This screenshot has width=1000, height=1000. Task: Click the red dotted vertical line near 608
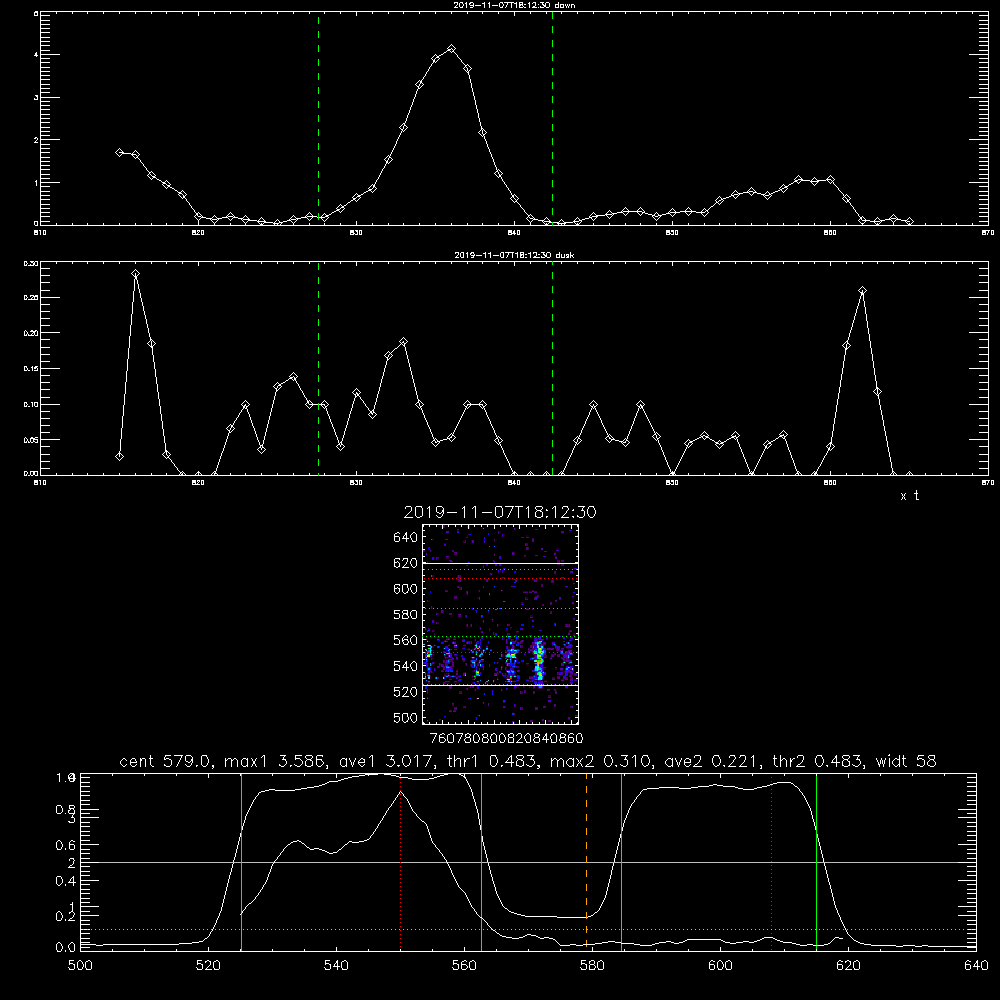(x=772, y=862)
